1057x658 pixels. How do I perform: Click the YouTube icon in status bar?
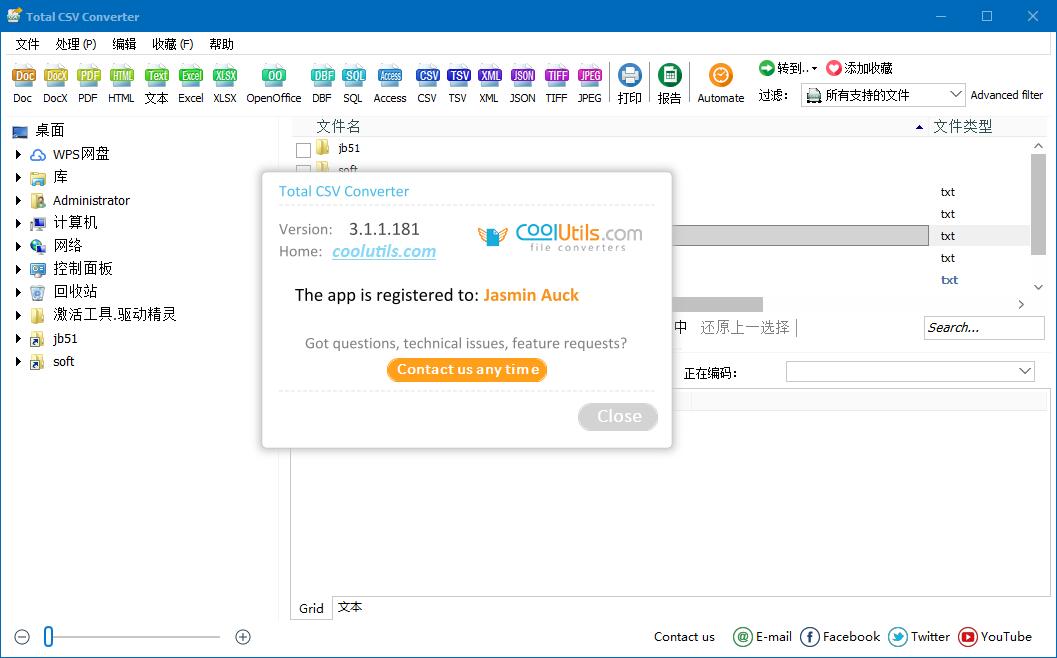point(968,637)
